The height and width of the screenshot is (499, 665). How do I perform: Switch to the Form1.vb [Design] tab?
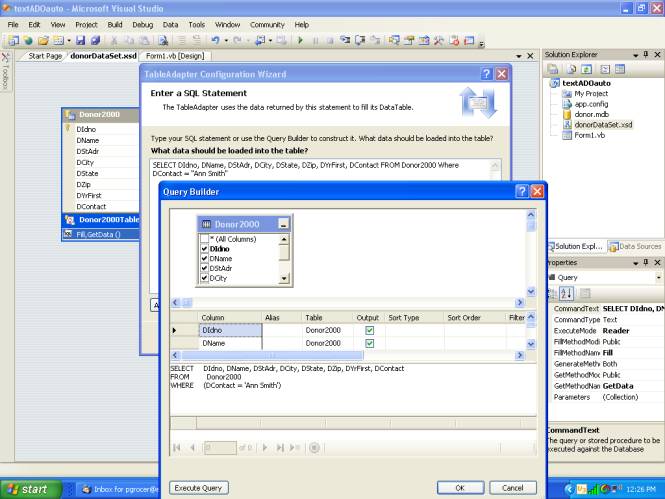point(175,56)
